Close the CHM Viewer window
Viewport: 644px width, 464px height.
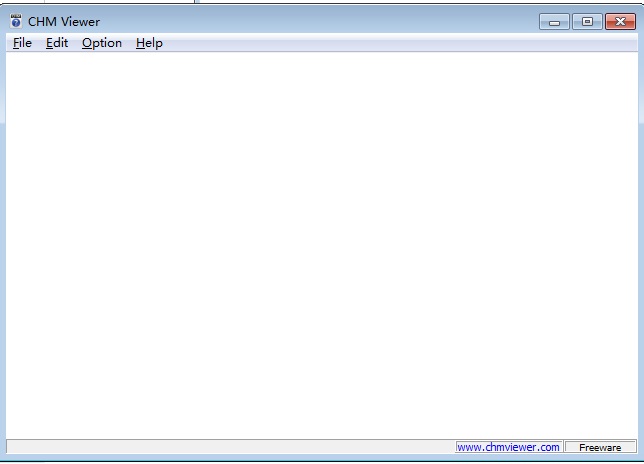pyautogui.click(x=620, y=22)
